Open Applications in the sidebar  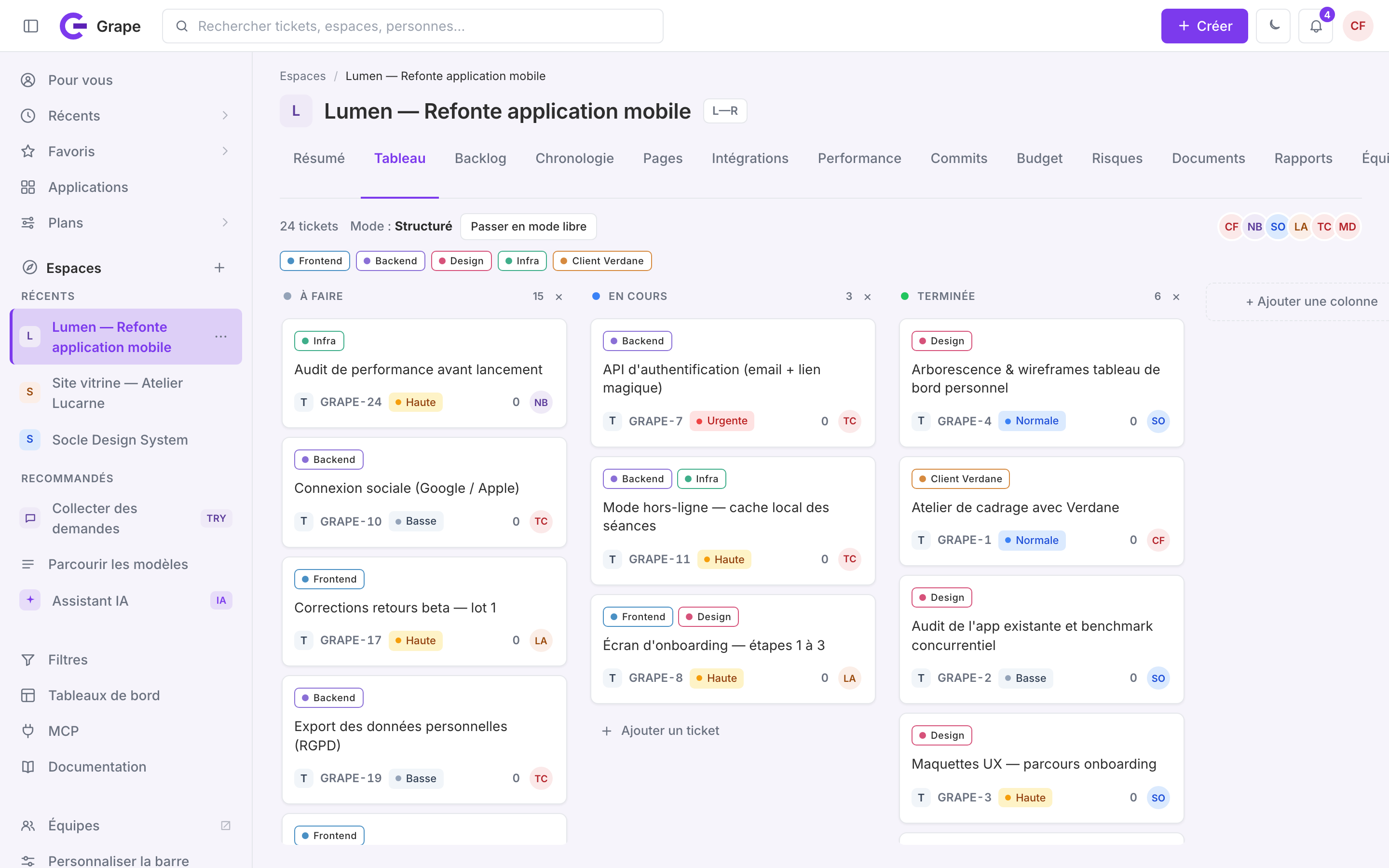click(126, 187)
